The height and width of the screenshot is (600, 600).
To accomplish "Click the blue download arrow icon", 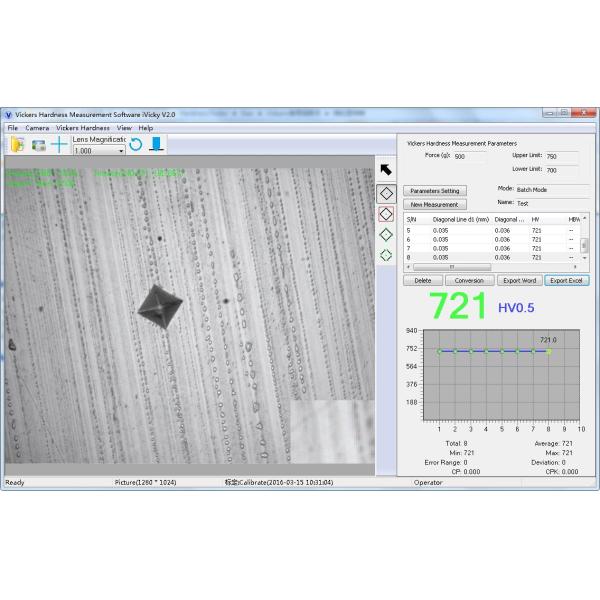I will pos(156,145).
